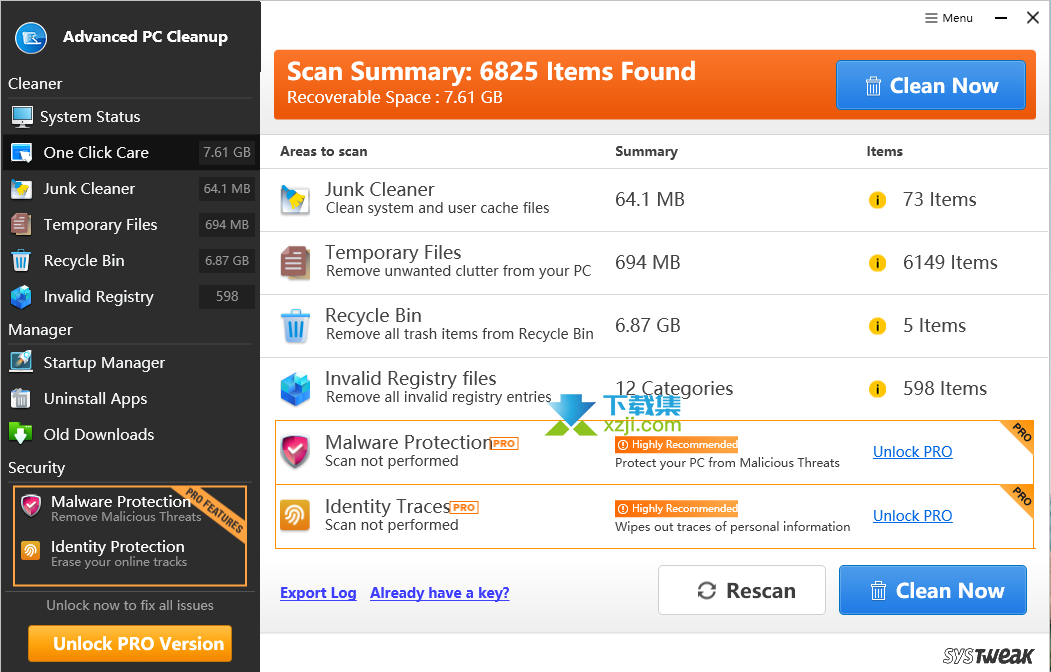Select One Click Care sidebar icon
The height and width of the screenshot is (672, 1051).
(21, 153)
